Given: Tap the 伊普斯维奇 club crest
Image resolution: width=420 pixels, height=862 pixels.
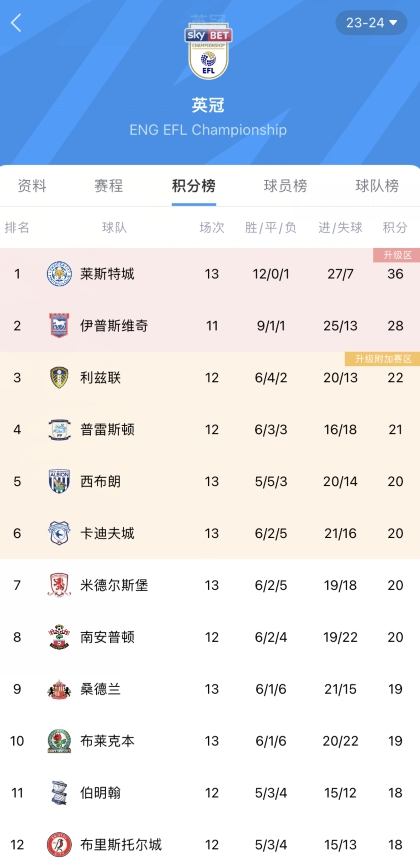Looking at the screenshot, I should (59, 325).
